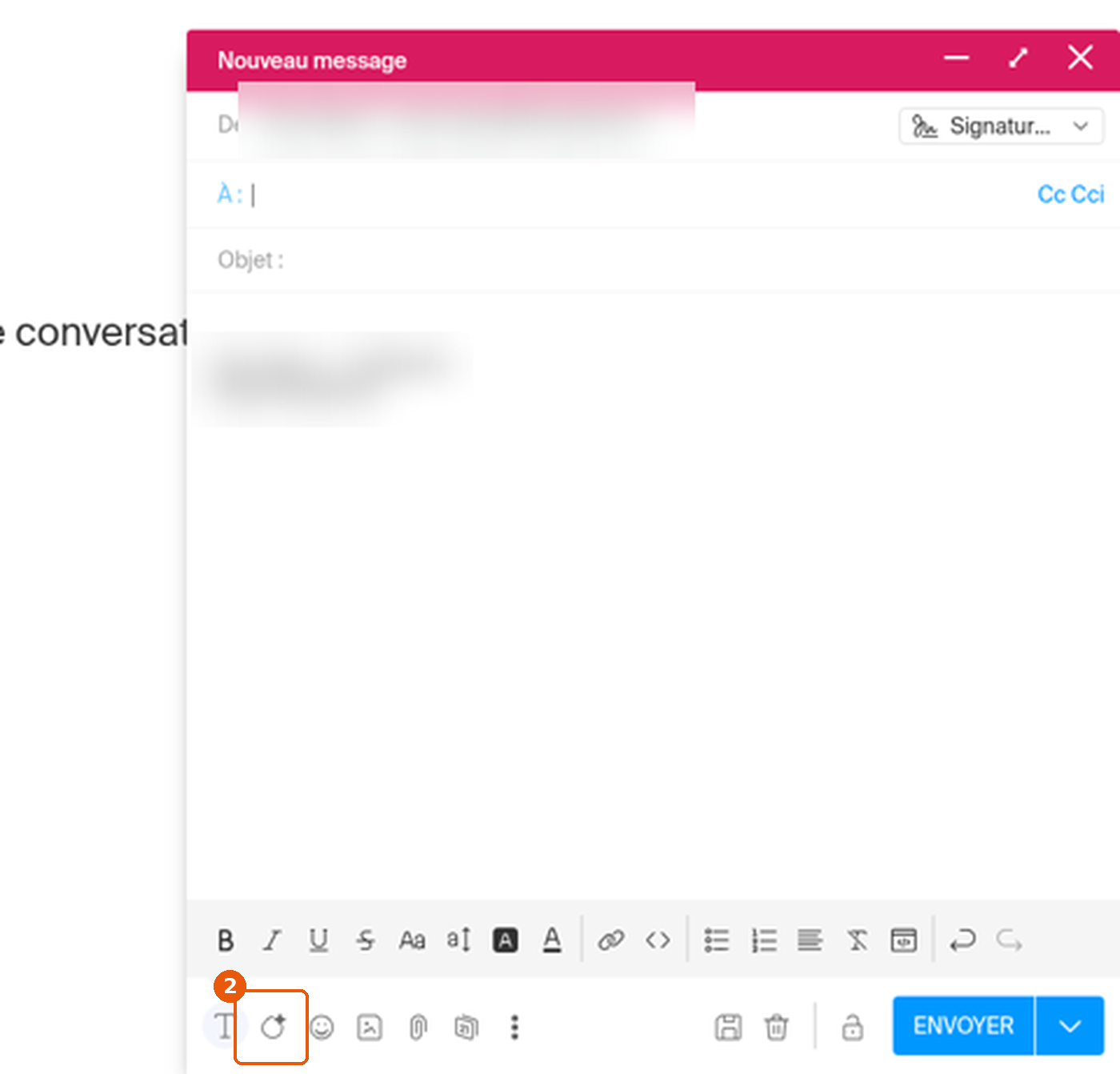The height and width of the screenshot is (1074, 1120).
Task: Underline the selected text
Action: (318, 940)
